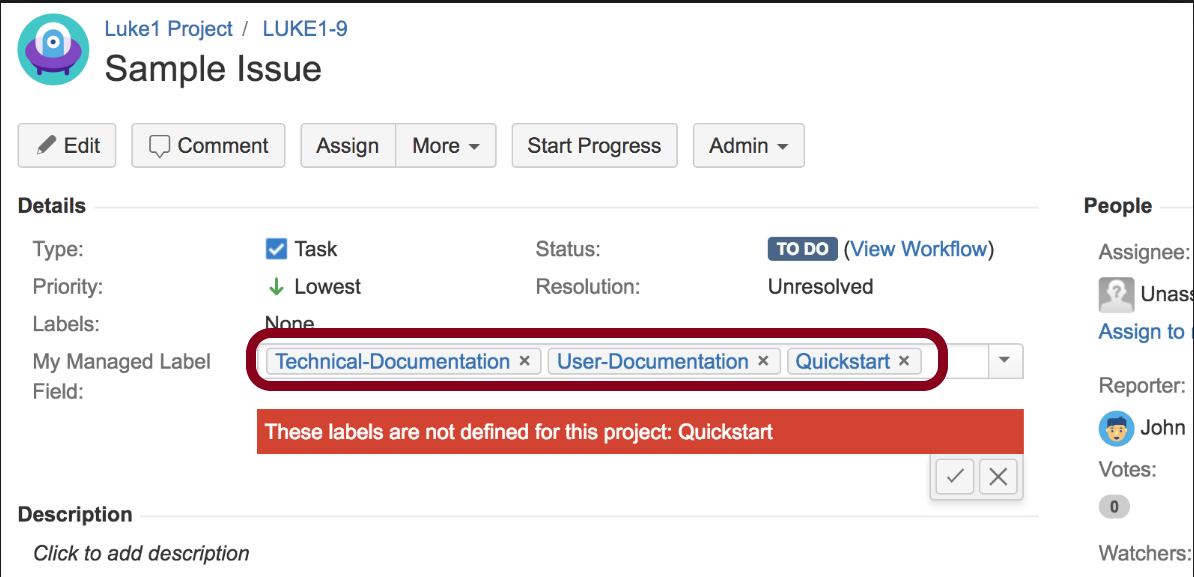Image resolution: width=1194 pixels, height=577 pixels.
Task: Click to add description text area
Action: pyautogui.click(x=141, y=553)
